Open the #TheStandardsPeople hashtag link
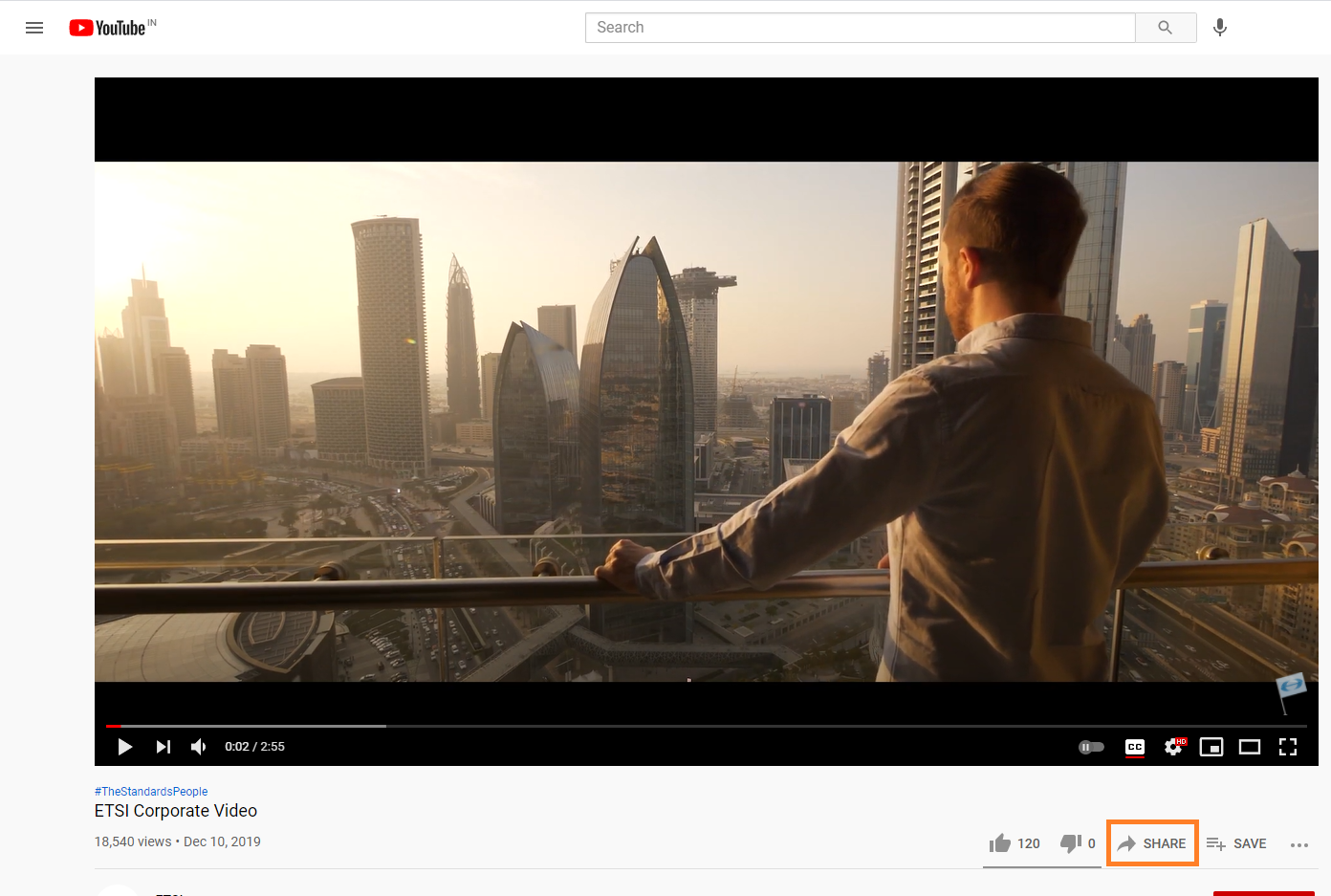This screenshot has height=896, width=1331. pyautogui.click(x=151, y=792)
